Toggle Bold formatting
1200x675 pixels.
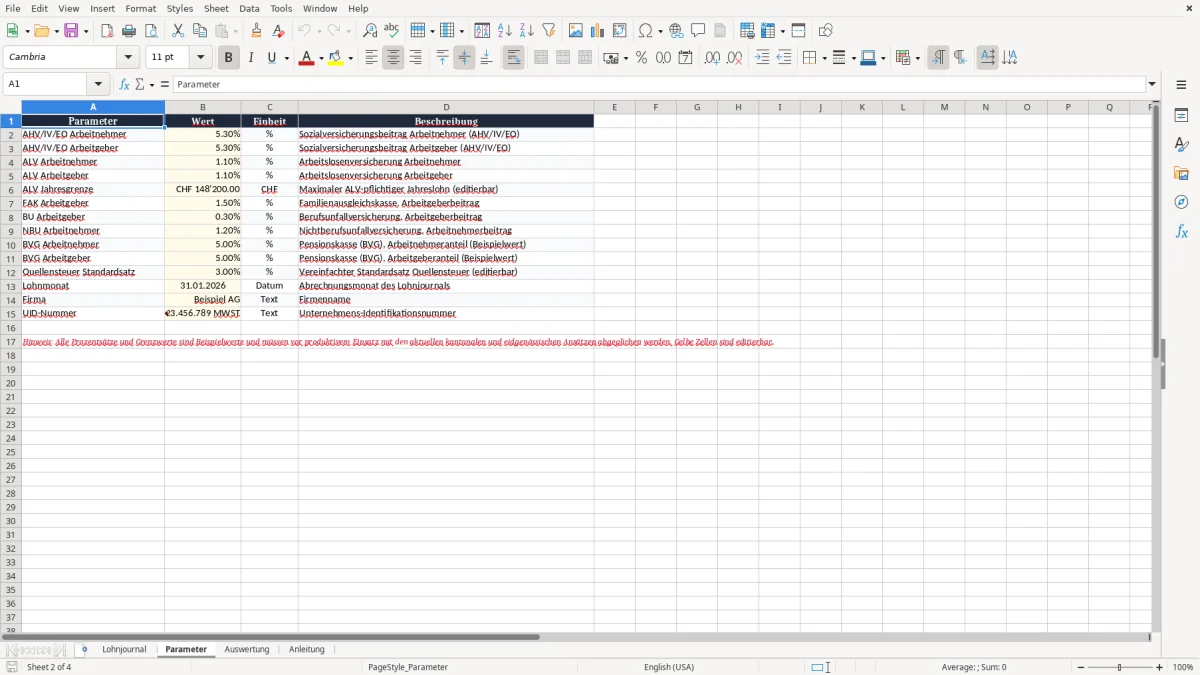click(x=228, y=58)
